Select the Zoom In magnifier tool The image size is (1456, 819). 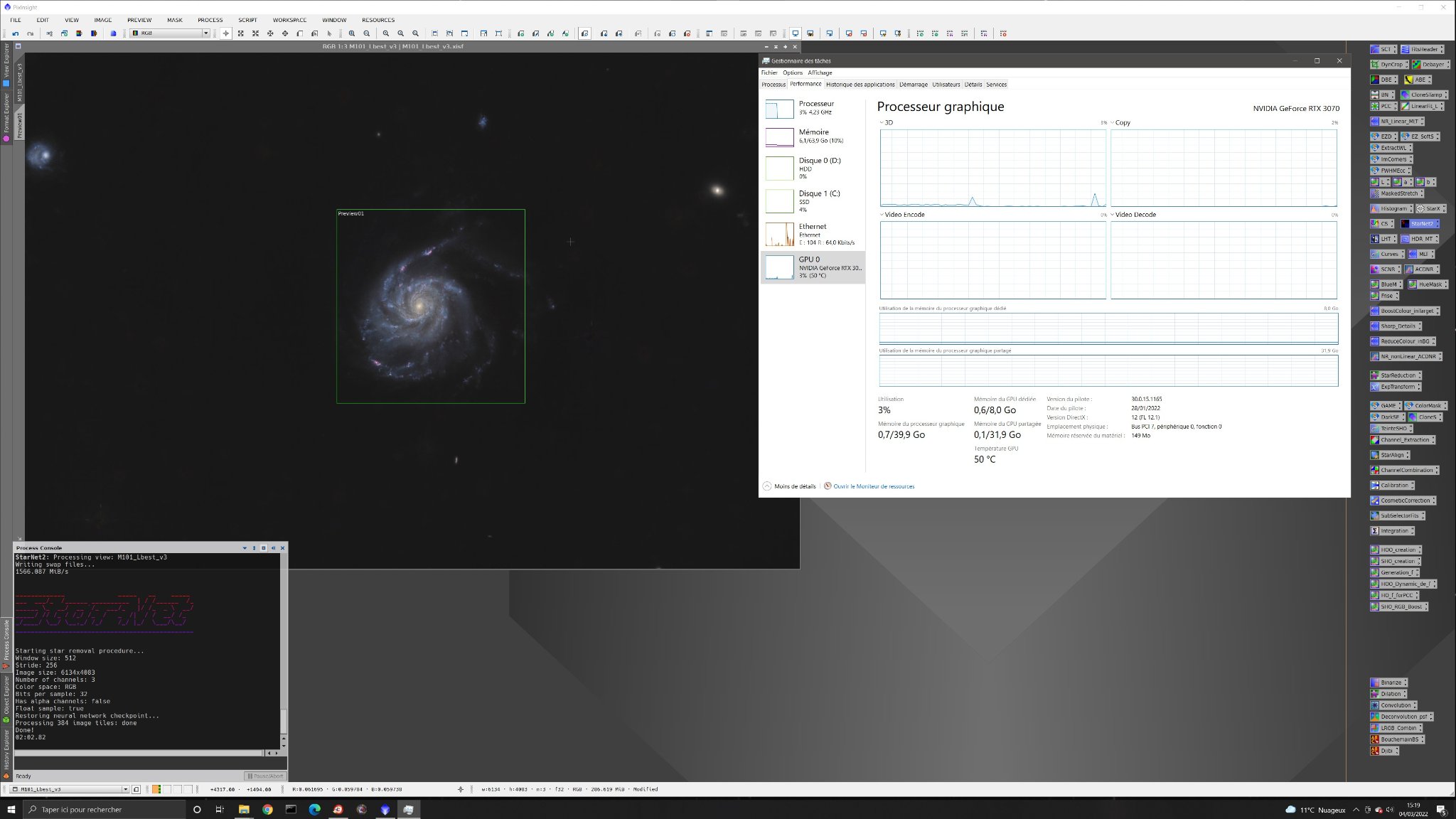[x=352, y=33]
